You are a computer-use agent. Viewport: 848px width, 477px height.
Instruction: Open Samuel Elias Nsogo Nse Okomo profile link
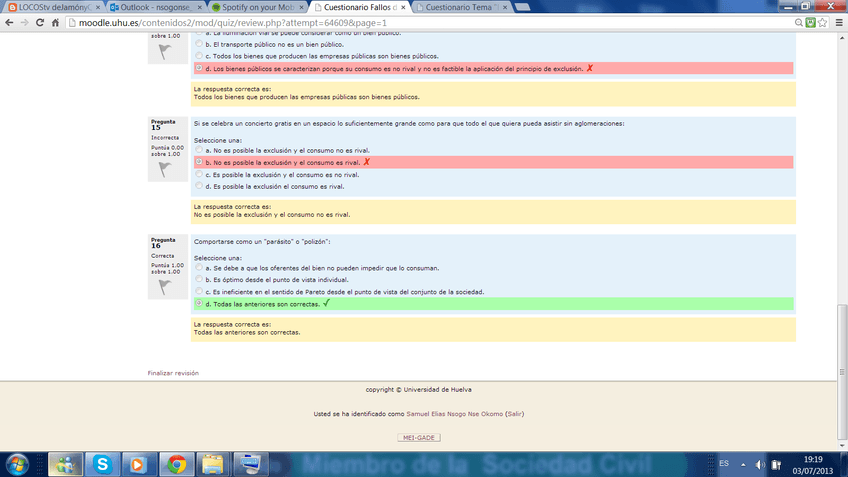coord(454,414)
